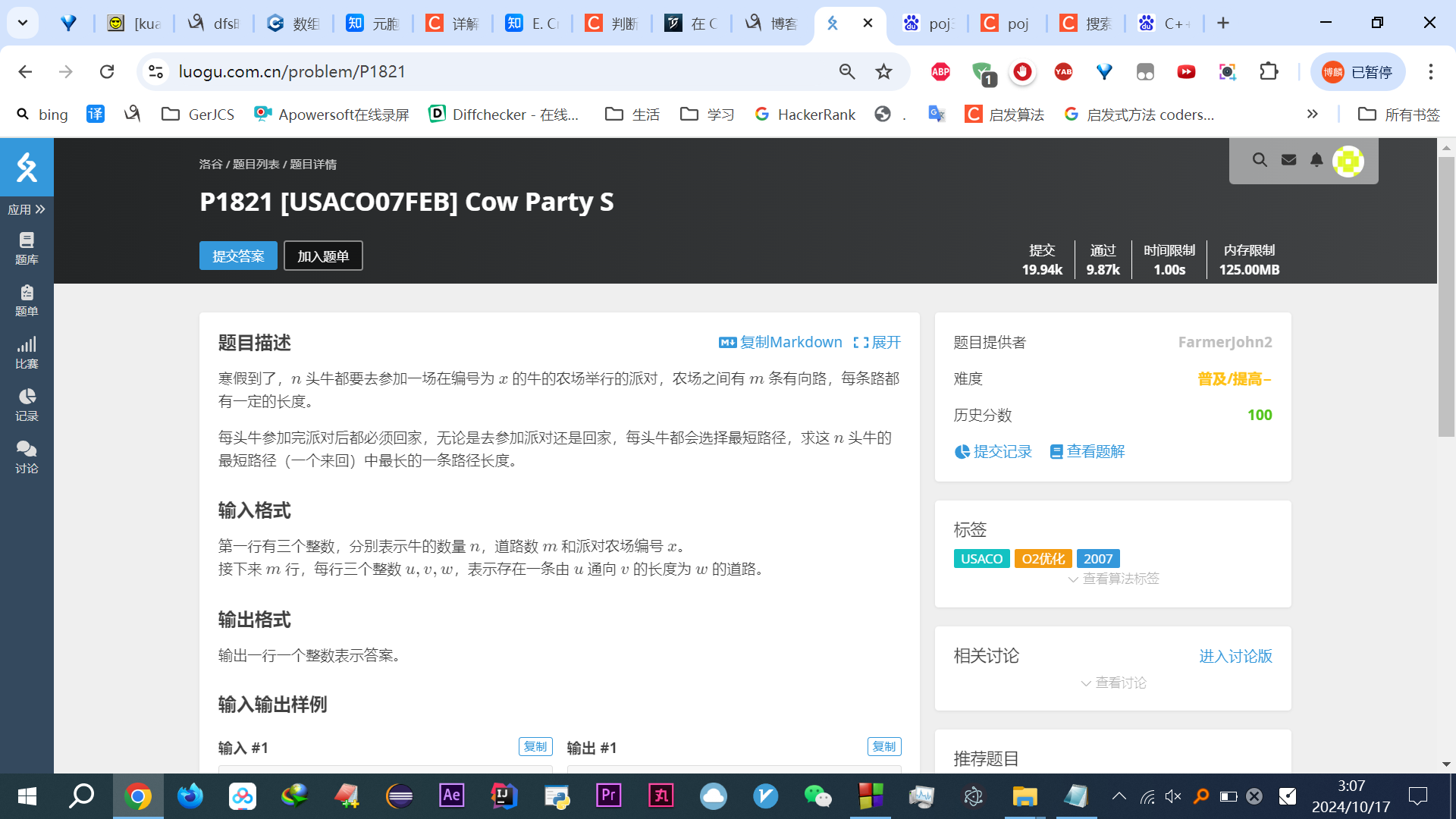
Task: Open the 题库 problem library sidebar icon
Action: pos(27,248)
